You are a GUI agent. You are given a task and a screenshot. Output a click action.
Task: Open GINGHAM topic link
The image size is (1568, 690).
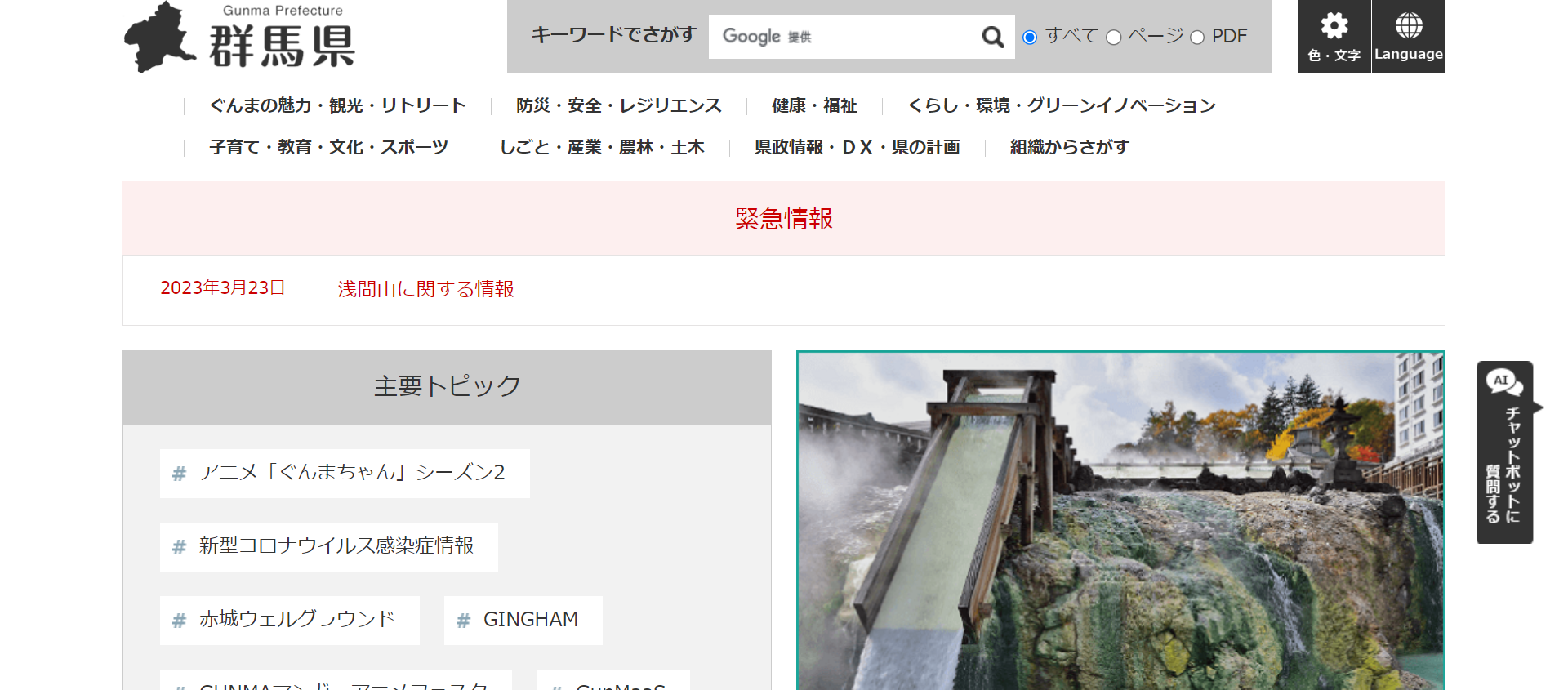(523, 621)
